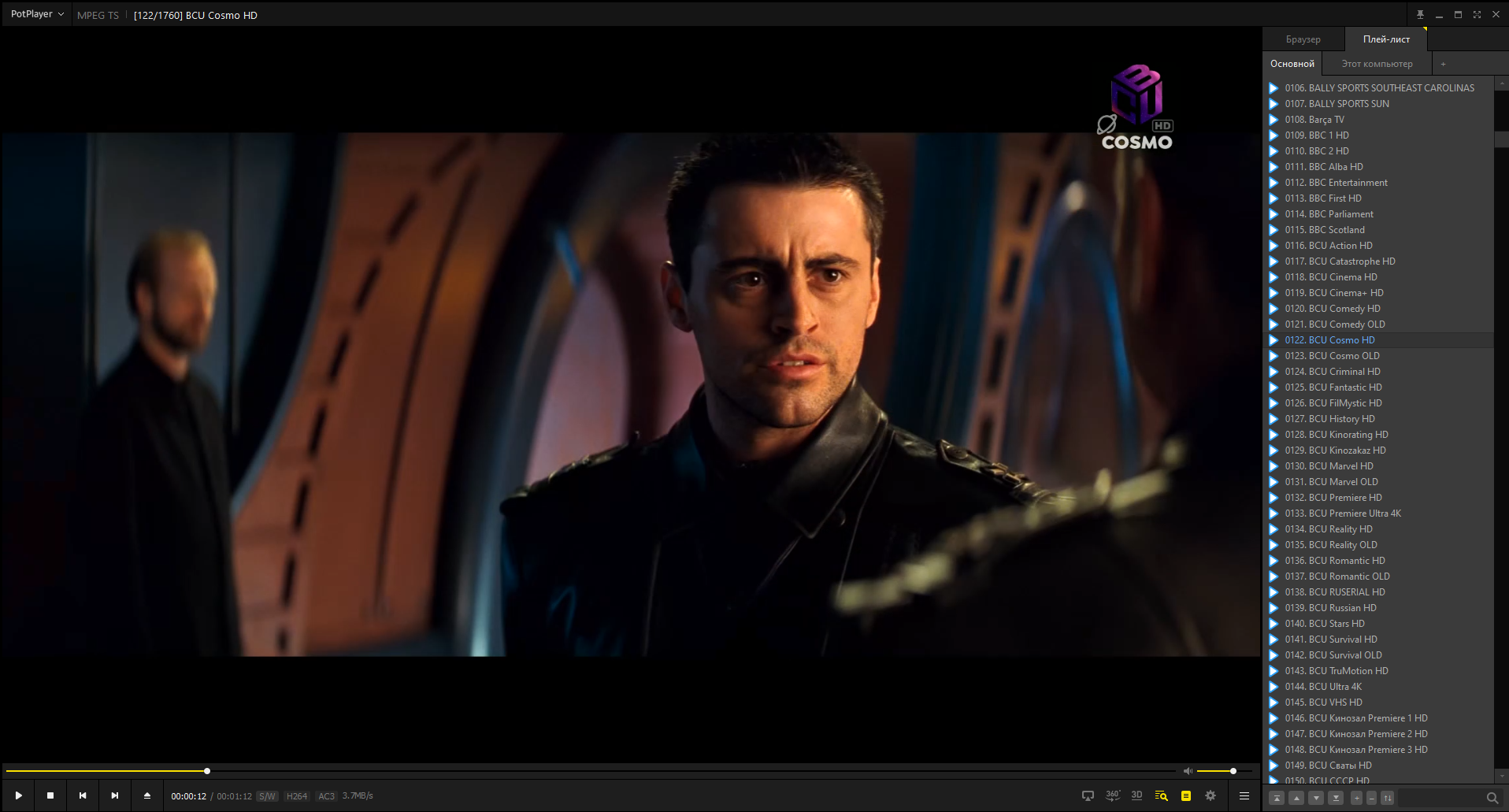
Task: Go to the previous track
Action: (83, 795)
